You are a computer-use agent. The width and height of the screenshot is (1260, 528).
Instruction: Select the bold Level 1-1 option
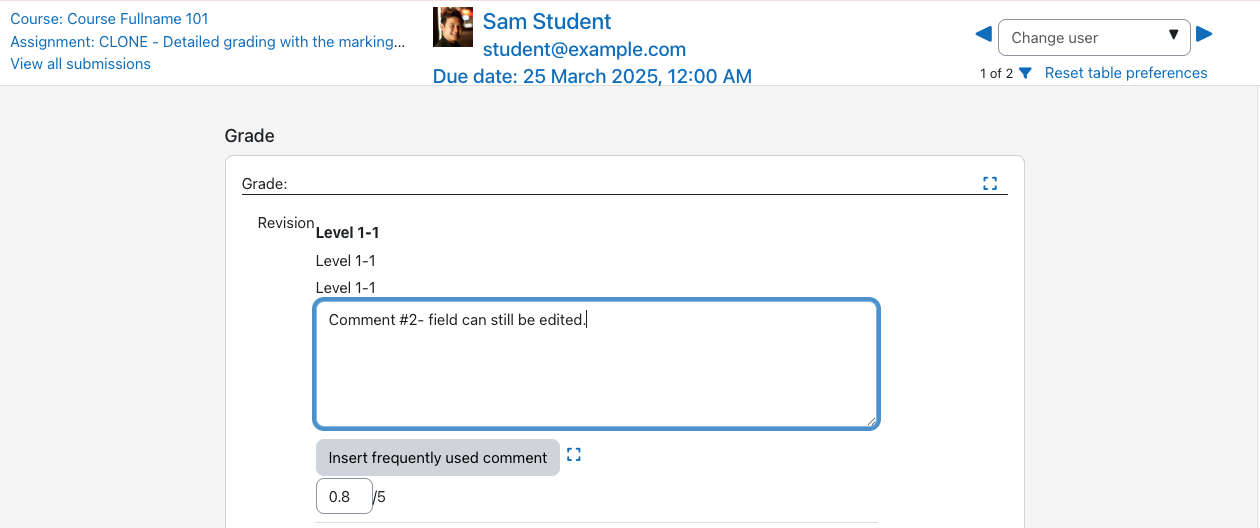click(x=347, y=233)
